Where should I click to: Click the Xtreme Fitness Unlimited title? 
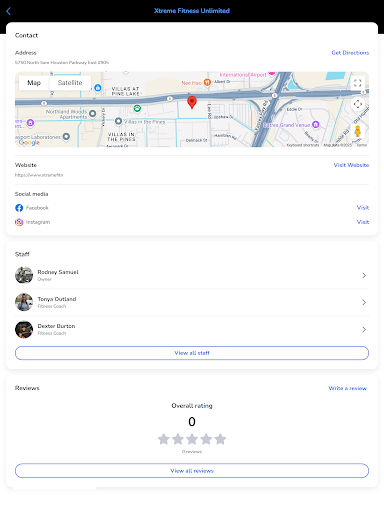click(192, 11)
